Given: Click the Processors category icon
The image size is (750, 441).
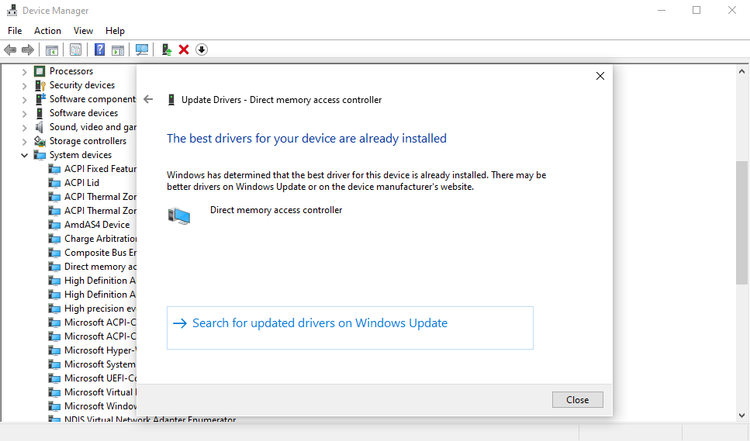Looking at the screenshot, I should pos(39,71).
